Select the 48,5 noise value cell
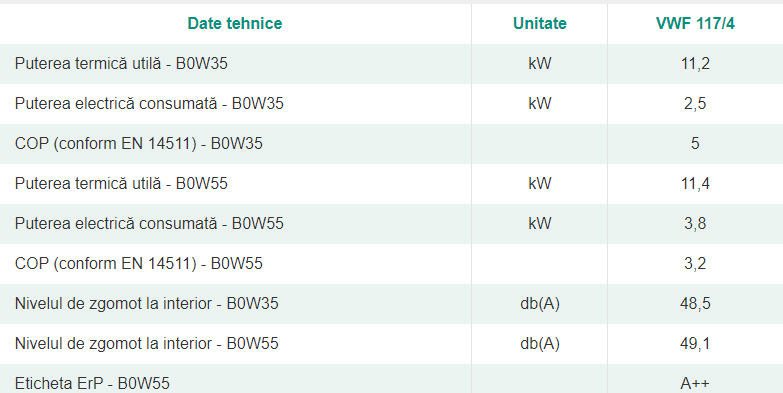 (x=695, y=303)
